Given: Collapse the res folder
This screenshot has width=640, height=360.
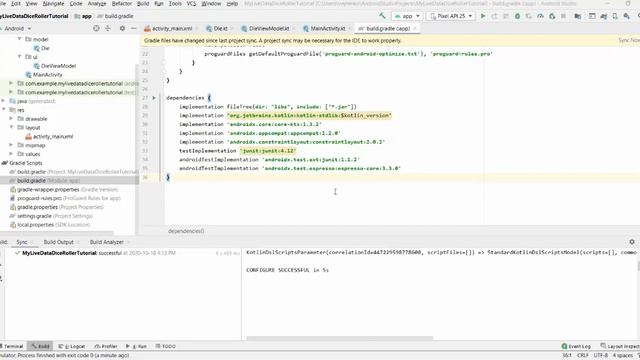Looking at the screenshot, I should click(x=3, y=110).
